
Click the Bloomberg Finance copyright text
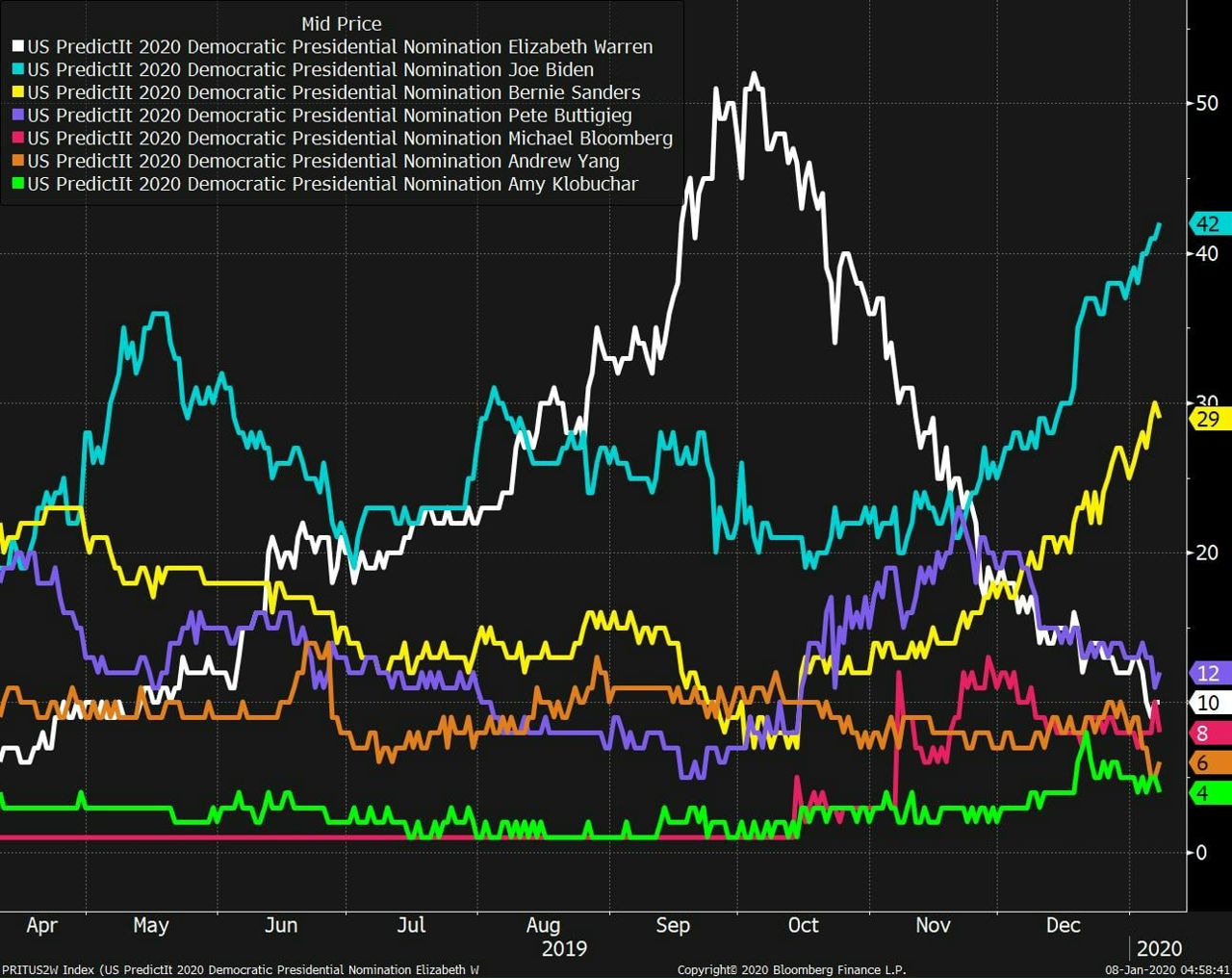791,969
